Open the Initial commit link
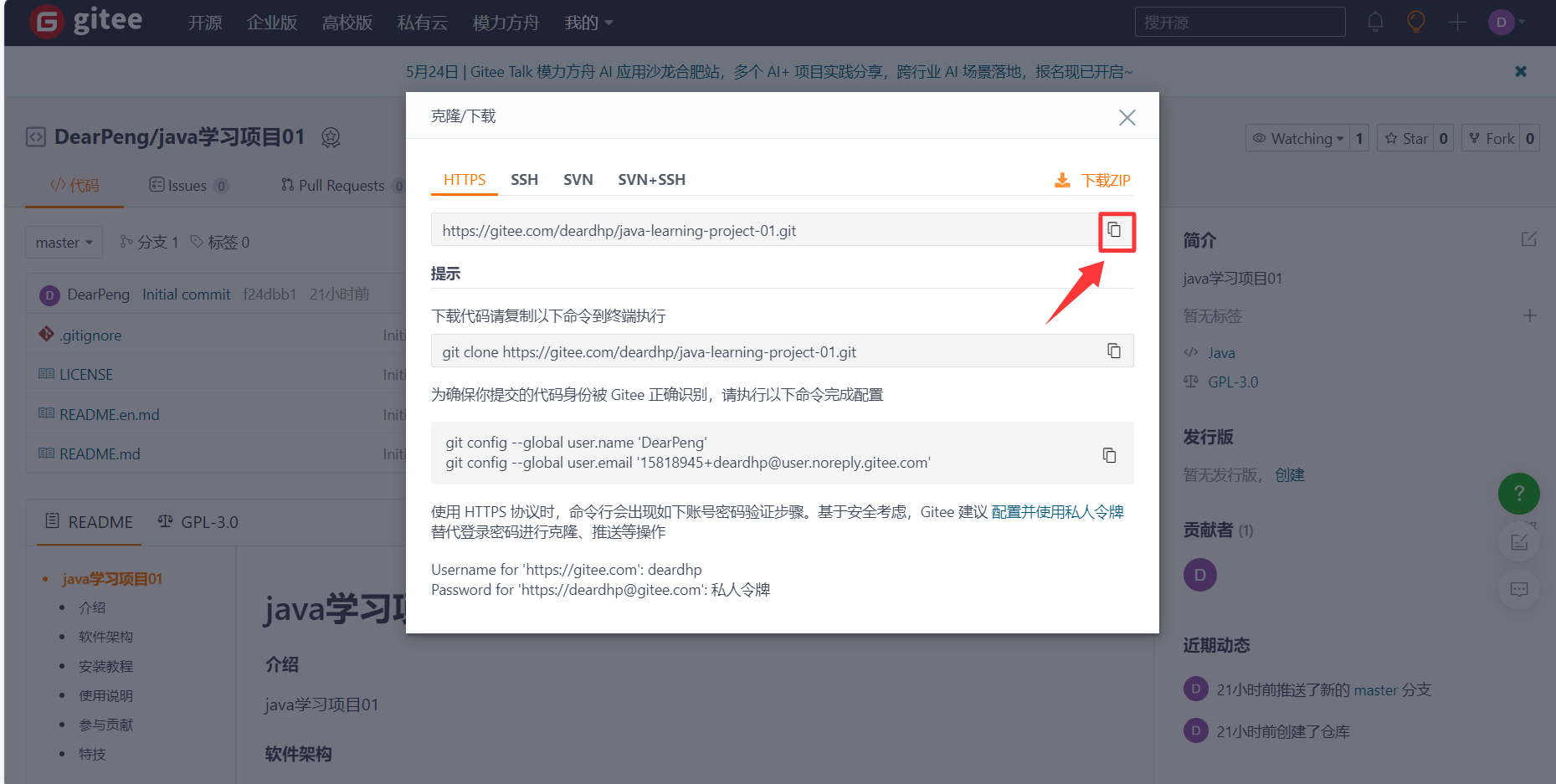Image resolution: width=1556 pixels, height=784 pixels. (186, 295)
